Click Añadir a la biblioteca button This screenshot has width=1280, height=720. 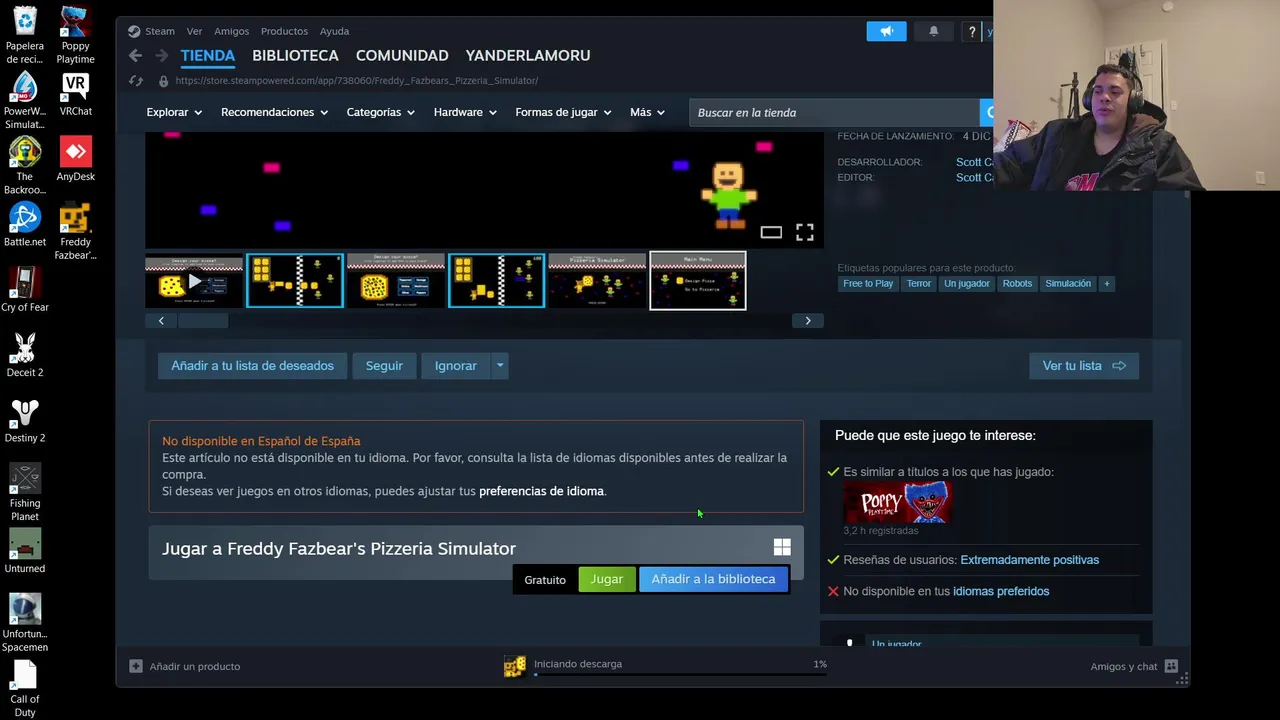tap(713, 579)
